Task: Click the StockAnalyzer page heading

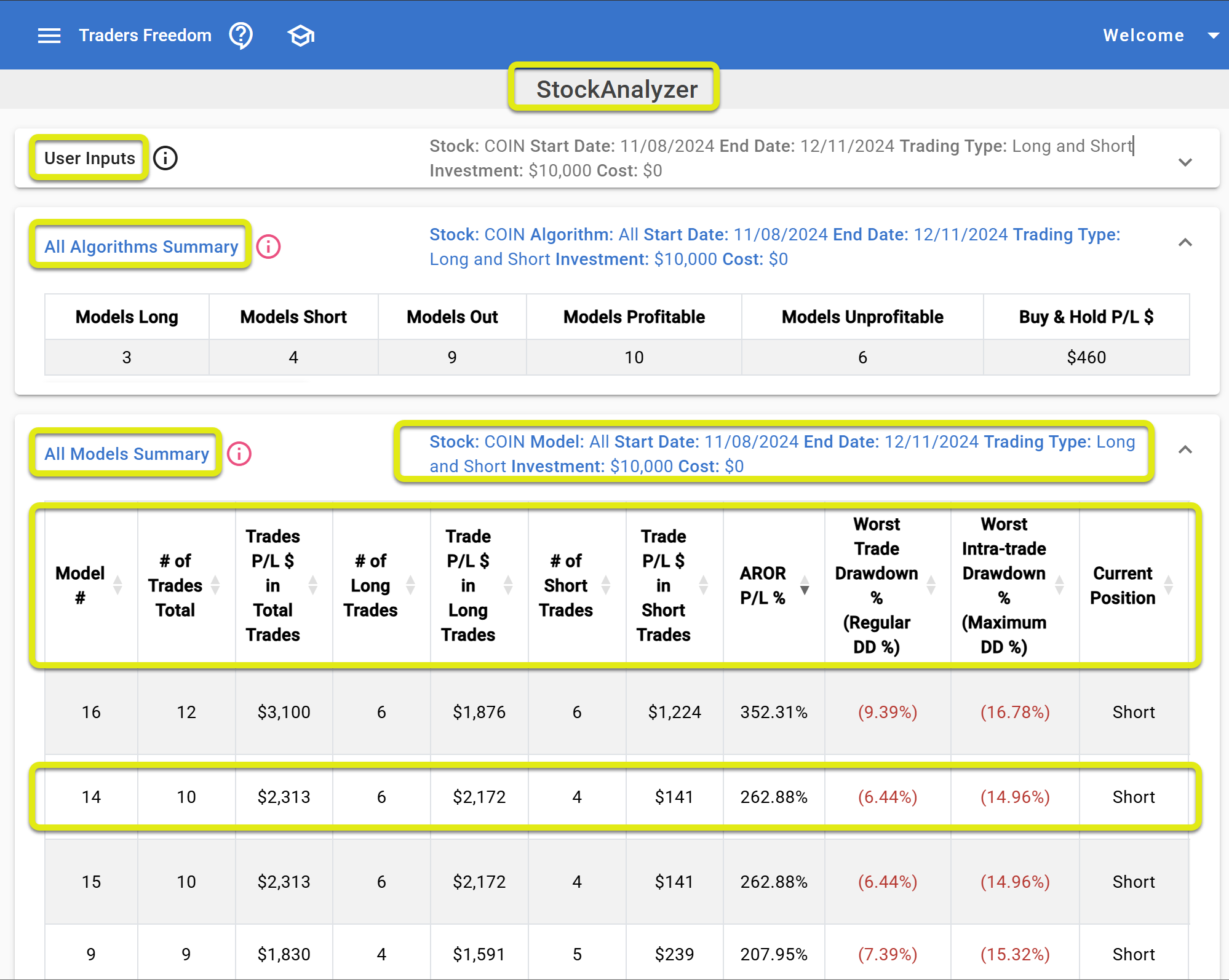Action: 616,89
